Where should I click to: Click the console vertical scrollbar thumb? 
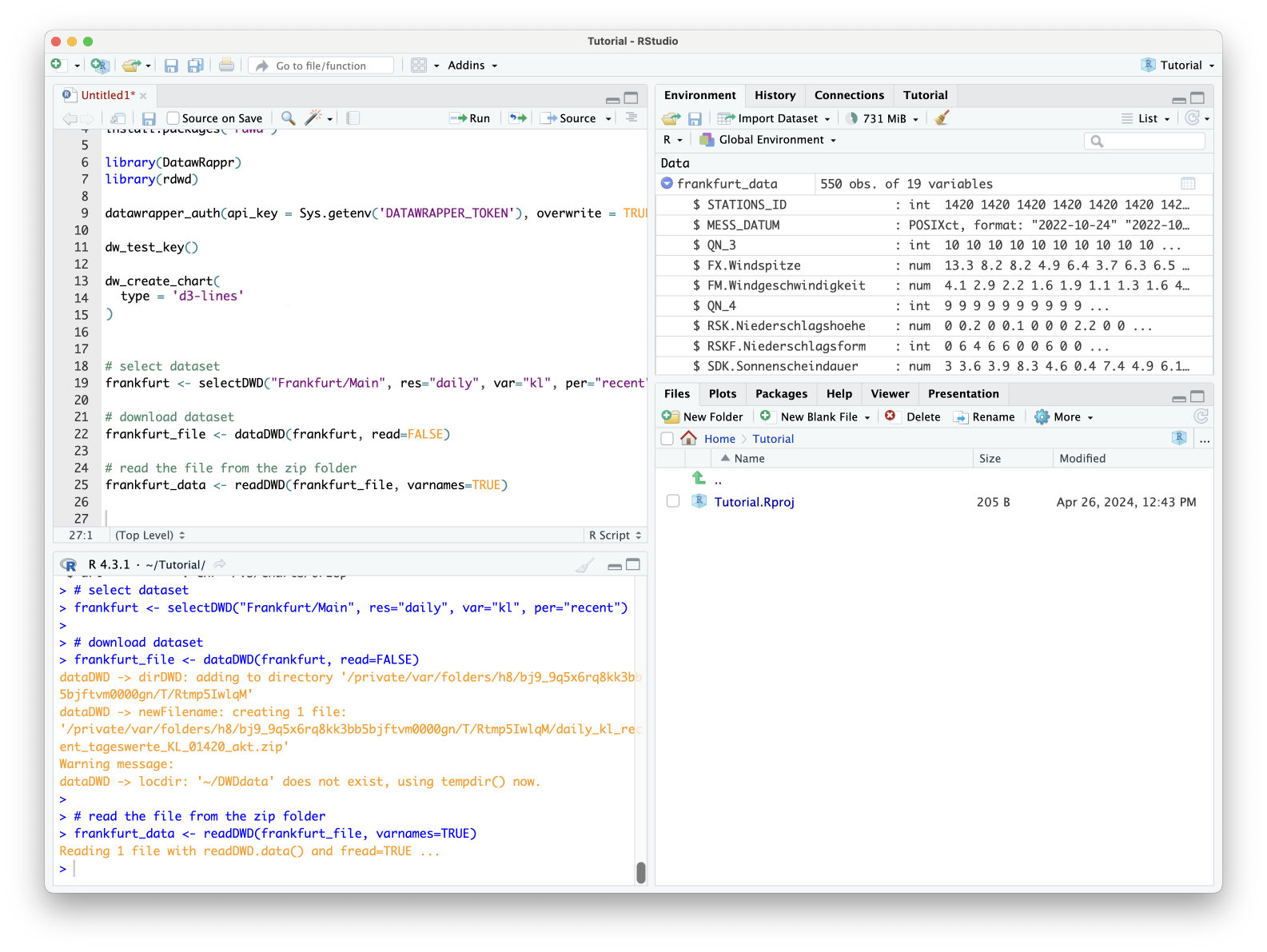[640, 872]
